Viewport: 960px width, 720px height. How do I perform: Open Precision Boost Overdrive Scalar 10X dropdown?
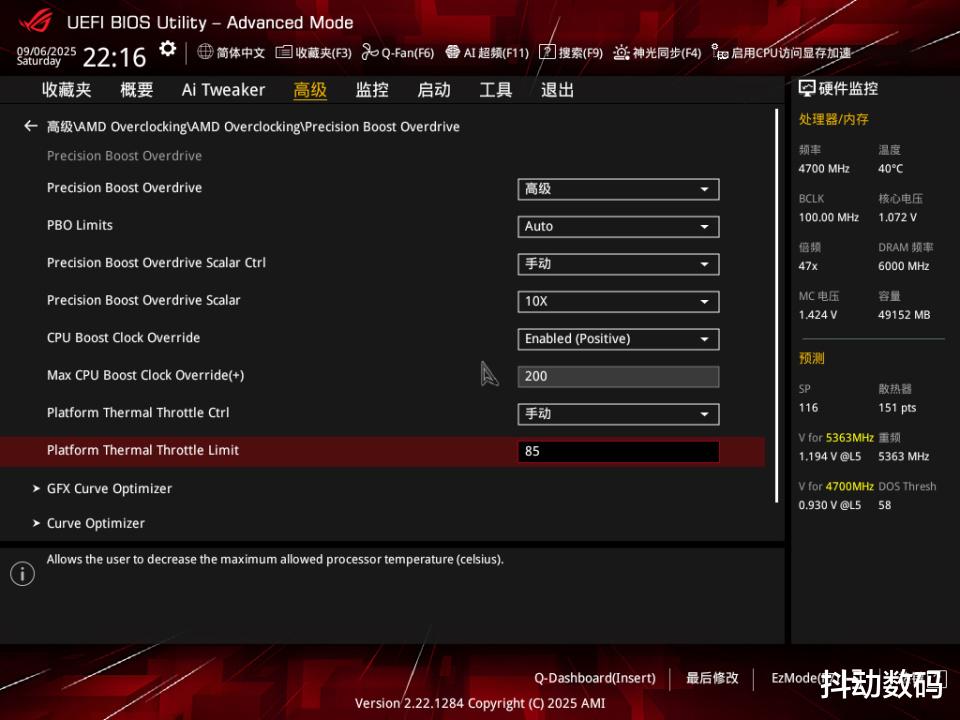point(618,301)
